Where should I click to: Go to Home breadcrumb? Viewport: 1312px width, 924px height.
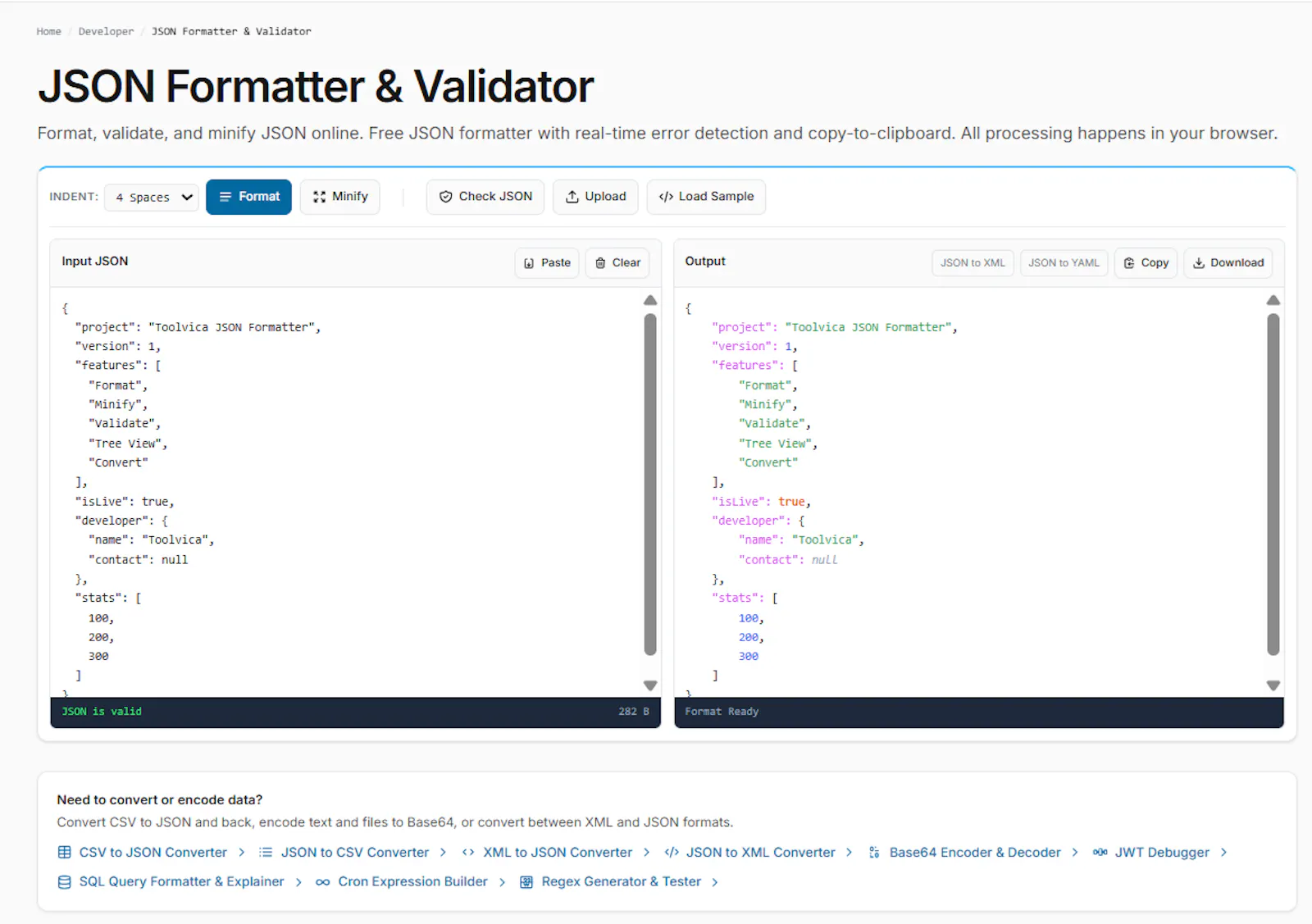pos(48,31)
